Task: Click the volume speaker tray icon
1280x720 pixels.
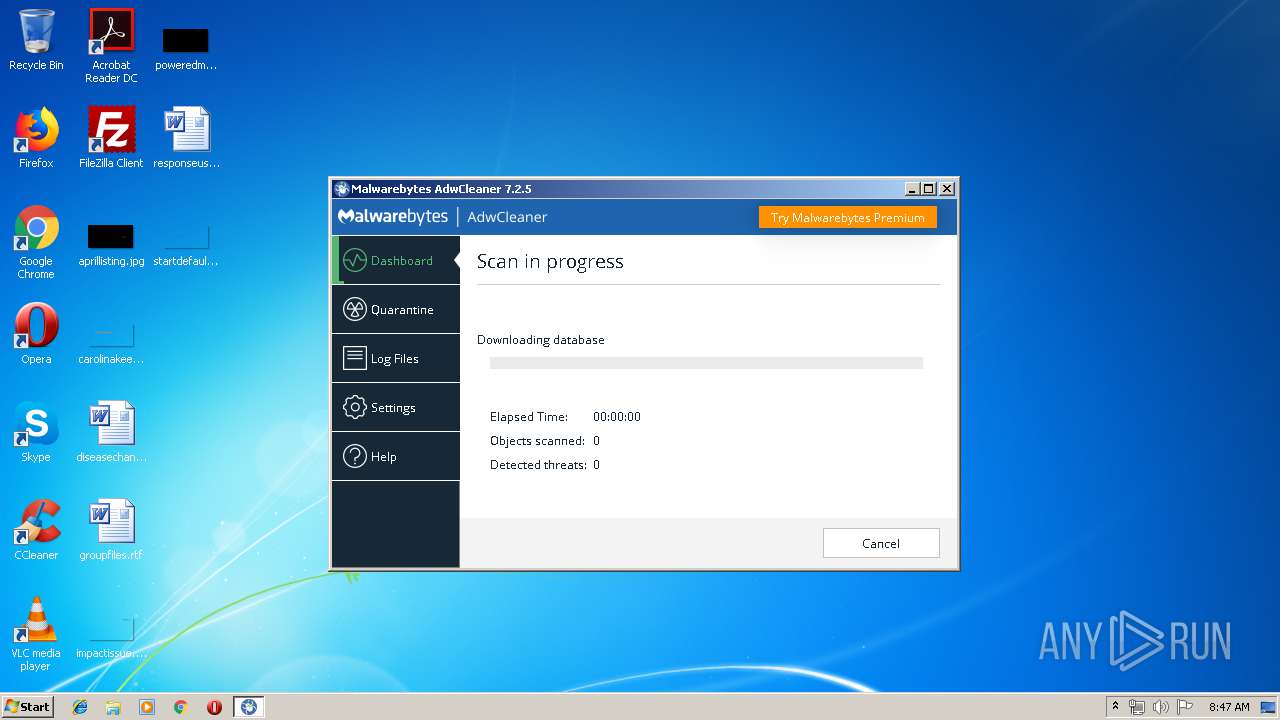Action: click(x=1161, y=707)
